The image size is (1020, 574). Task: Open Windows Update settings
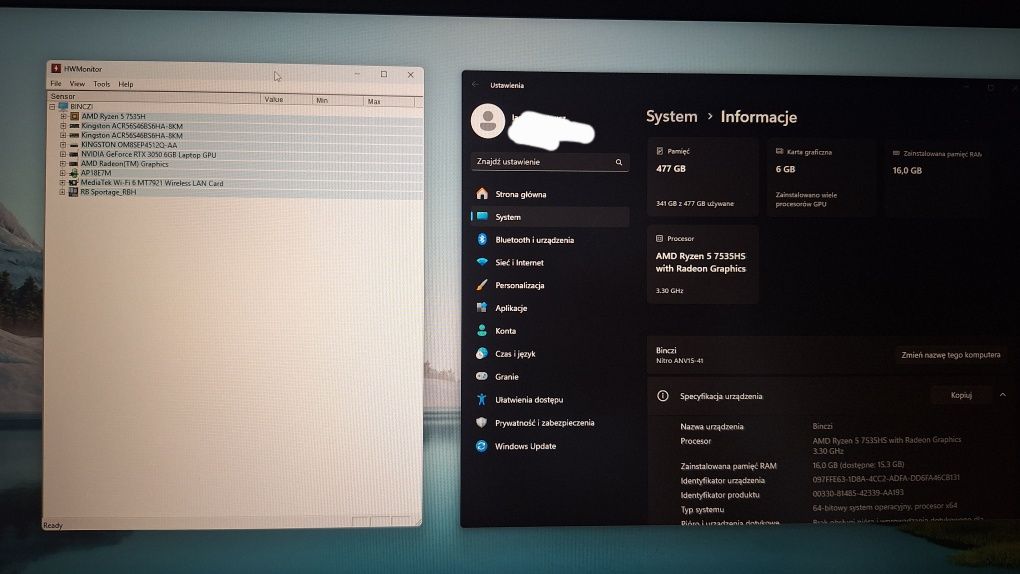[550, 446]
